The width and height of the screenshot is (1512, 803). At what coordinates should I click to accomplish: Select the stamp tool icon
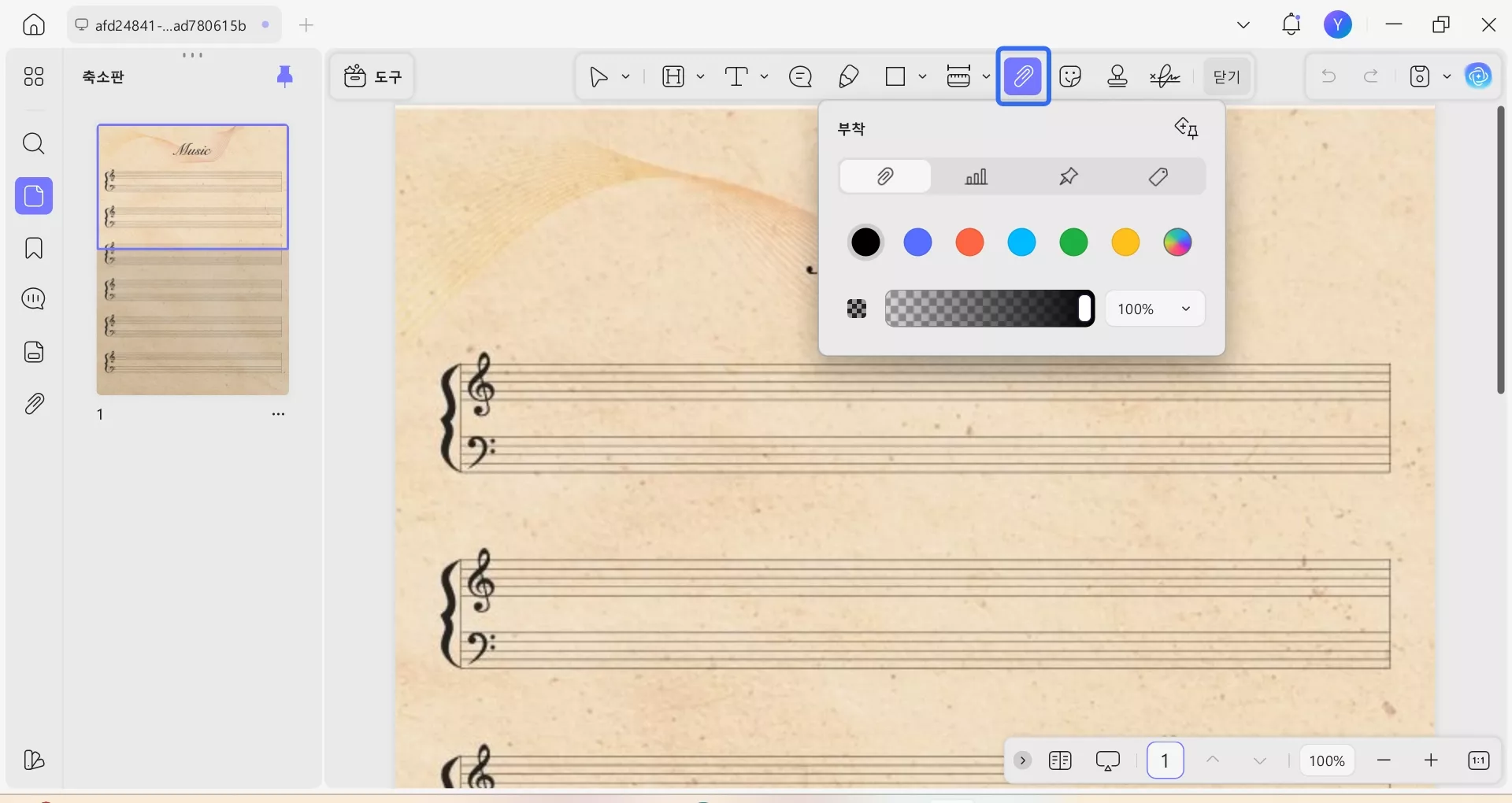(1117, 76)
